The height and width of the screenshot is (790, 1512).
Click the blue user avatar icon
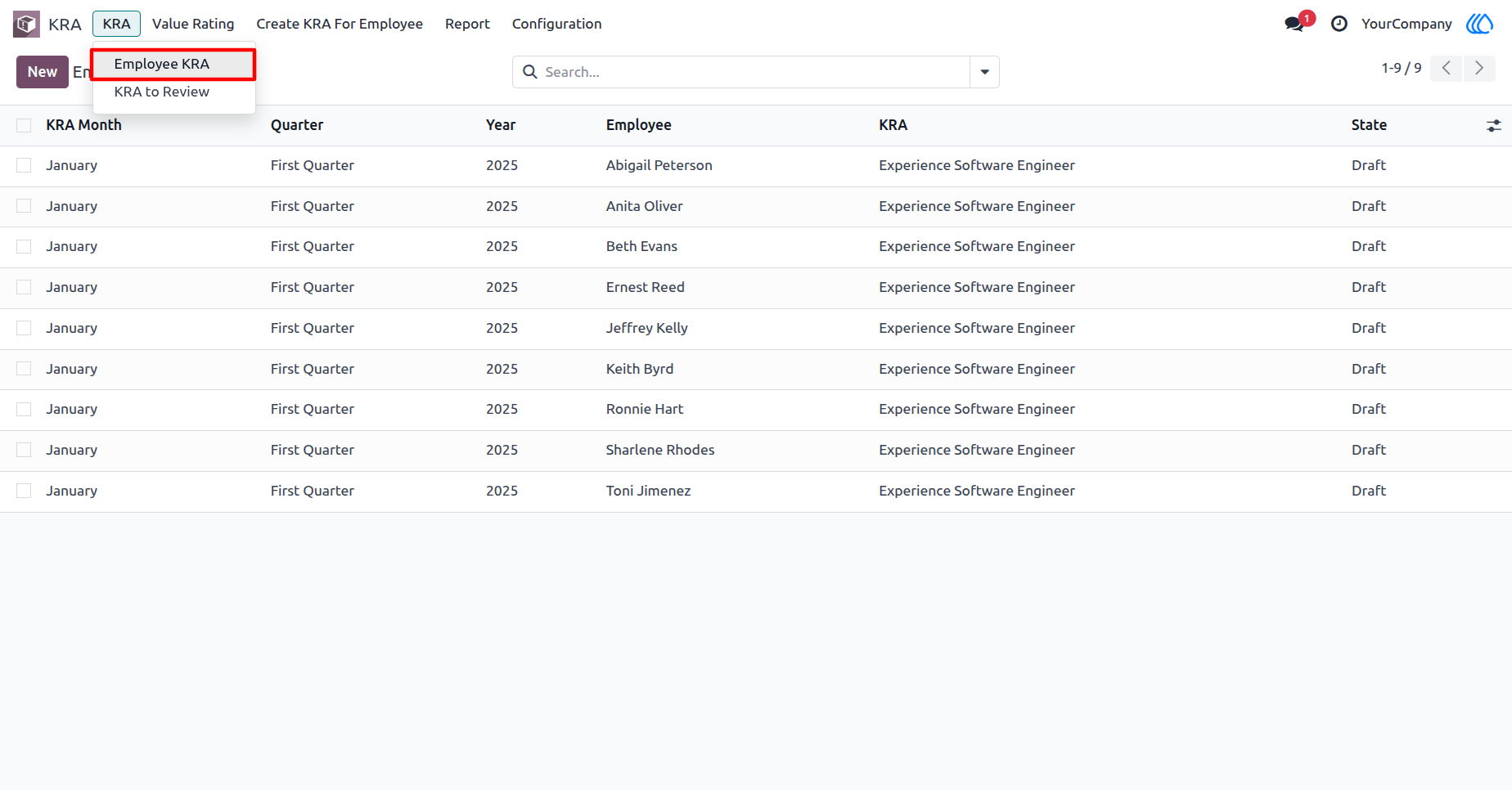1480,24
